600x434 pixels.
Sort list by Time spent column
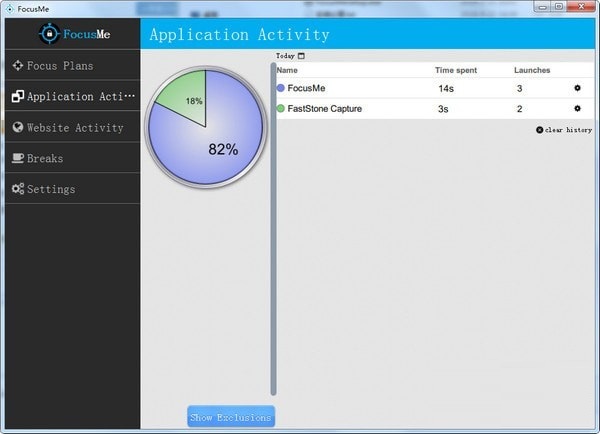point(456,71)
